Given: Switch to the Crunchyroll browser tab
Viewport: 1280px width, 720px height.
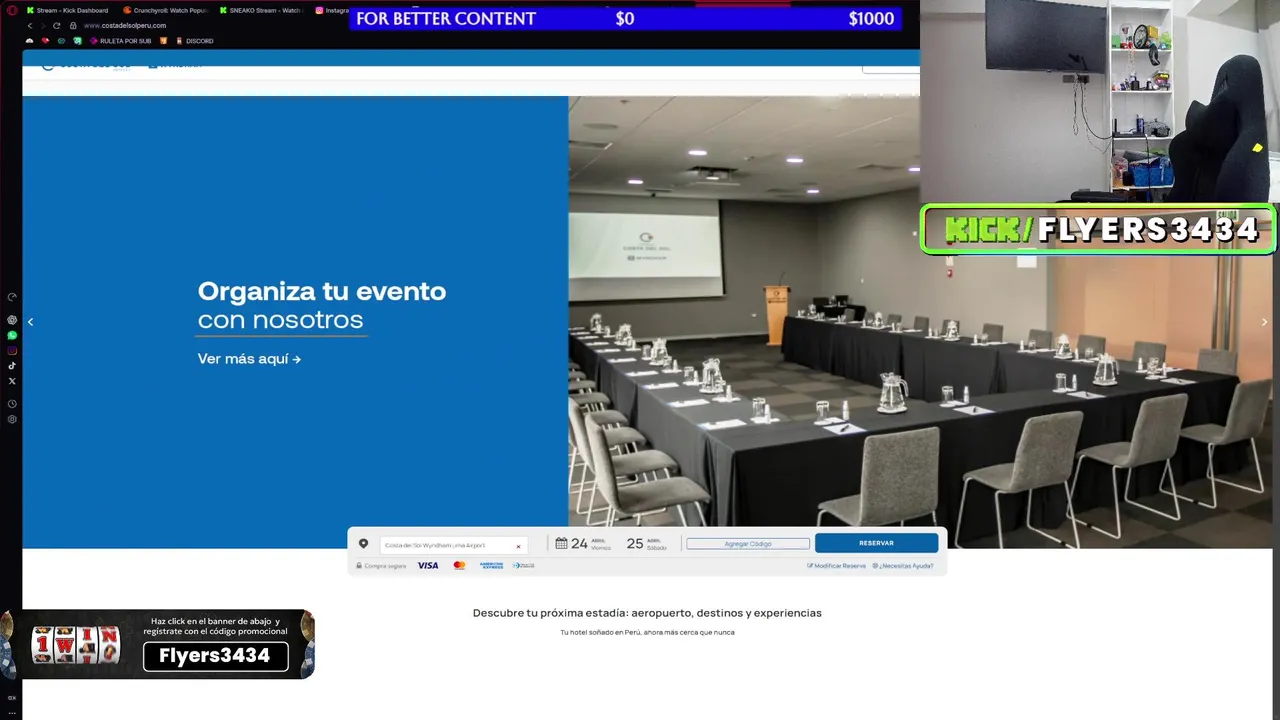Looking at the screenshot, I should (x=166, y=10).
